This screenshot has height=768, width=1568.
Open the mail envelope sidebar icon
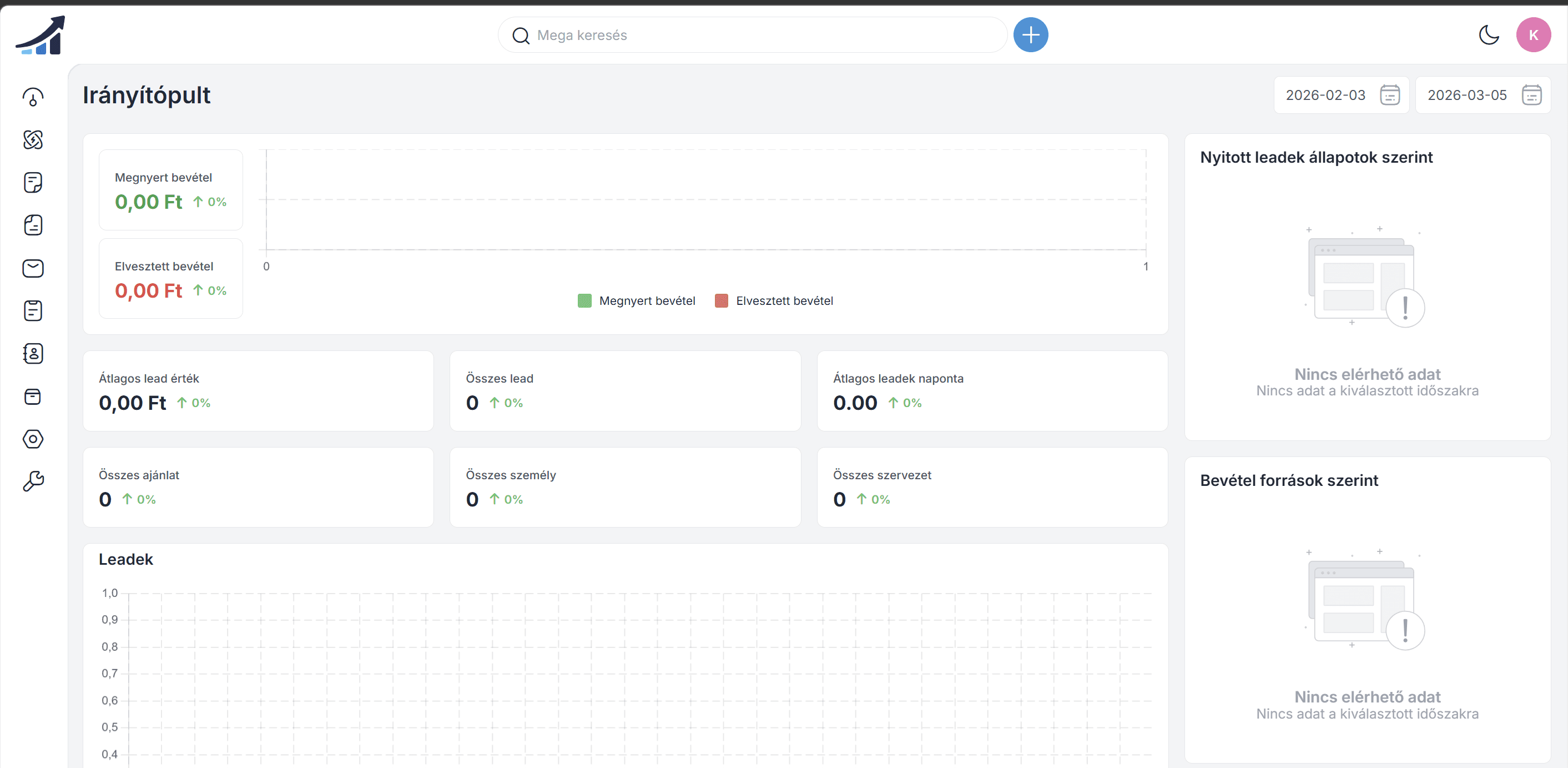[x=33, y=268]
